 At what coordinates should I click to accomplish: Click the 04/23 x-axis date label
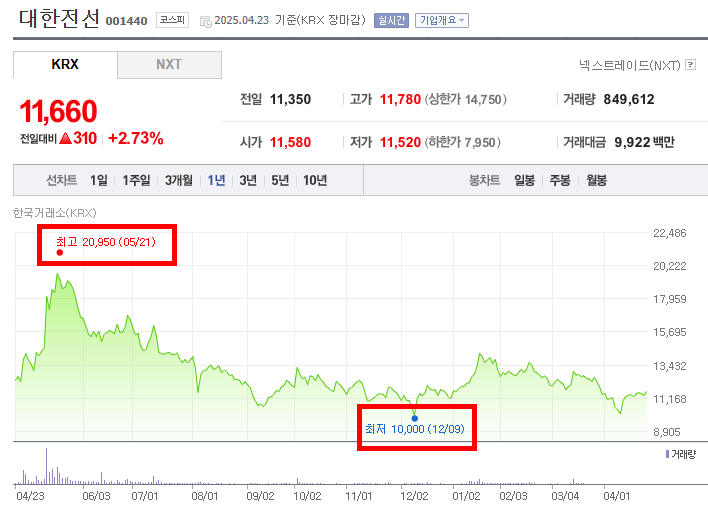(x=31, y=496)
